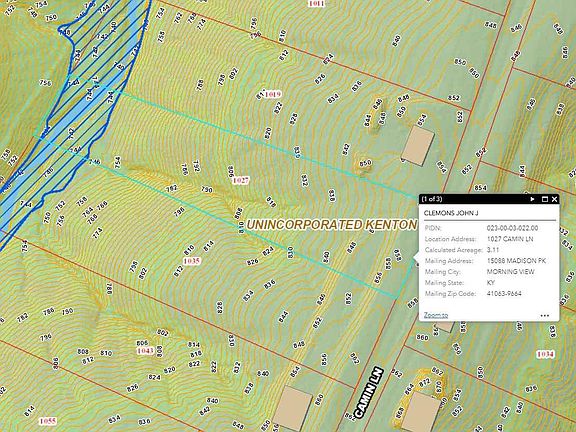Click the Mailing Zip Code field label
Screen dimensions: 576x432
point(450,294)
